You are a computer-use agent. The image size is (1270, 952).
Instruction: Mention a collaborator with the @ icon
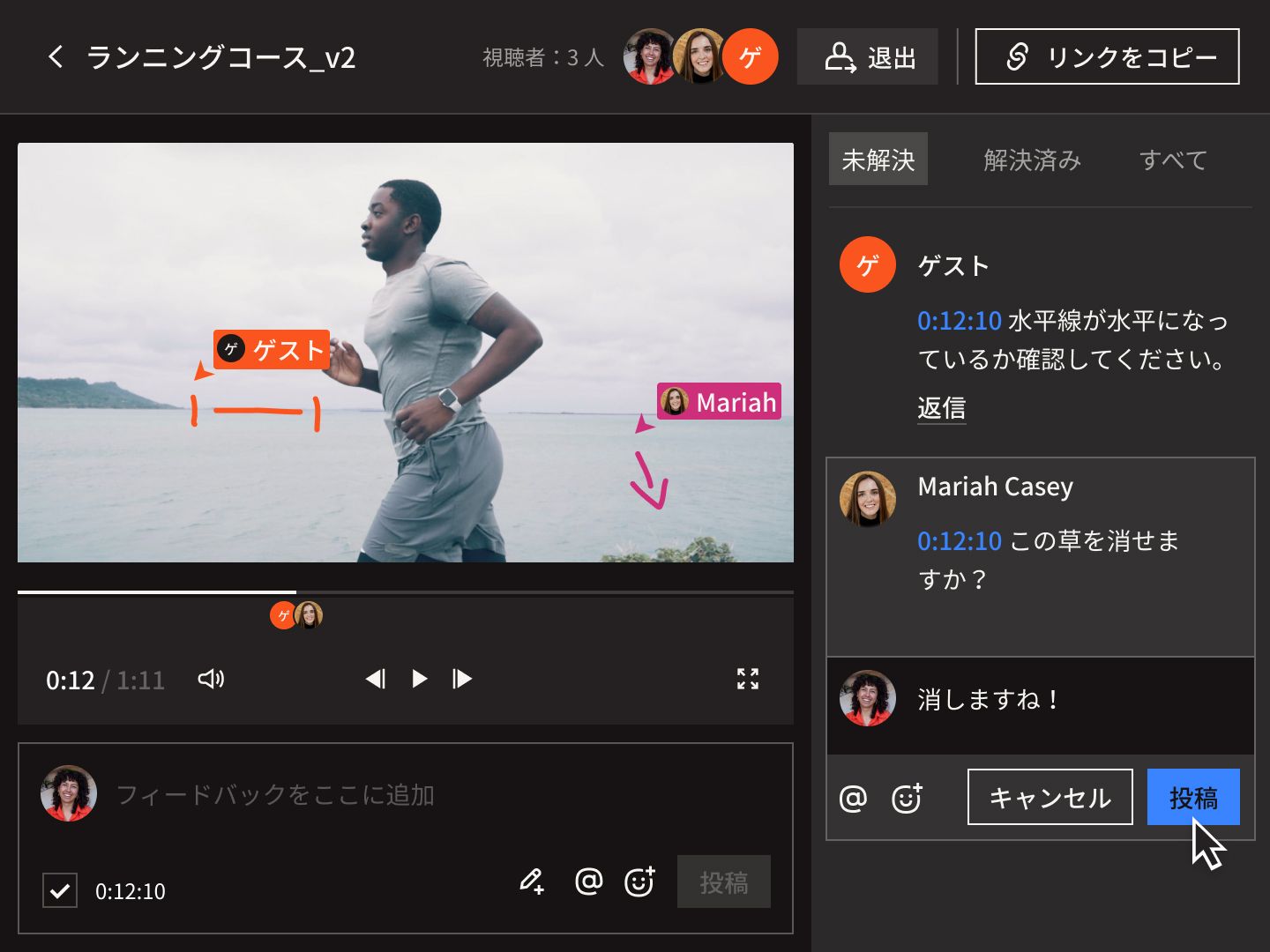point(587,881)
